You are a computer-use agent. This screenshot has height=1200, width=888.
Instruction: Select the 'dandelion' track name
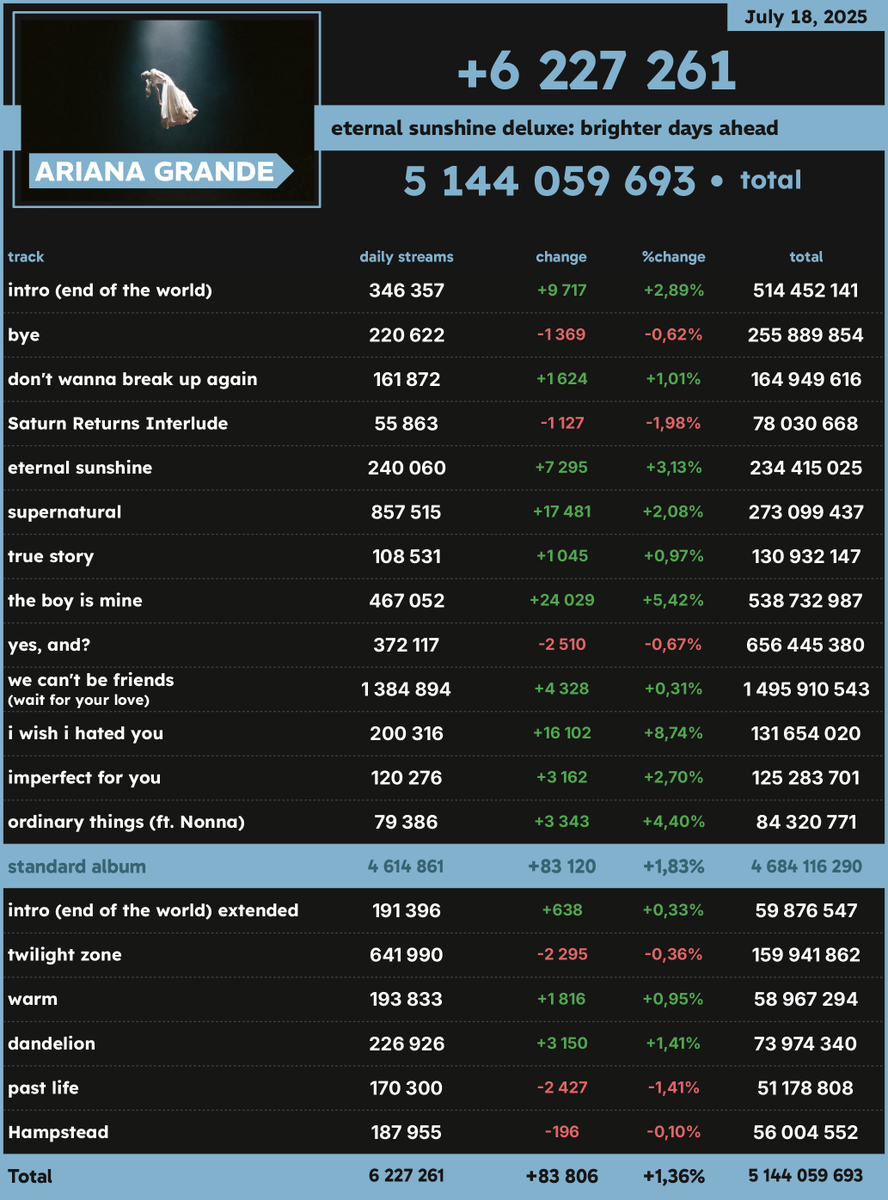click(52, 1043)
